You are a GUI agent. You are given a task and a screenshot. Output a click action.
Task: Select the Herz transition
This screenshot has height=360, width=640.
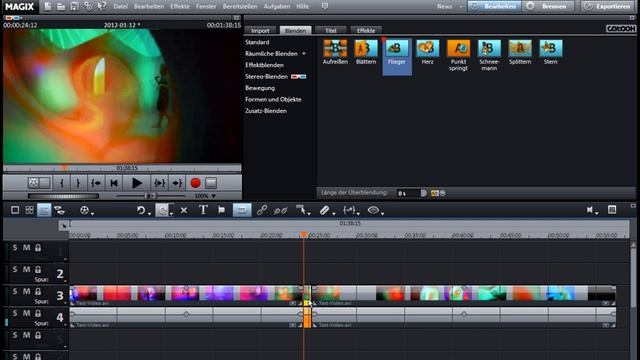pyautogui.click(x=427, y=49)
